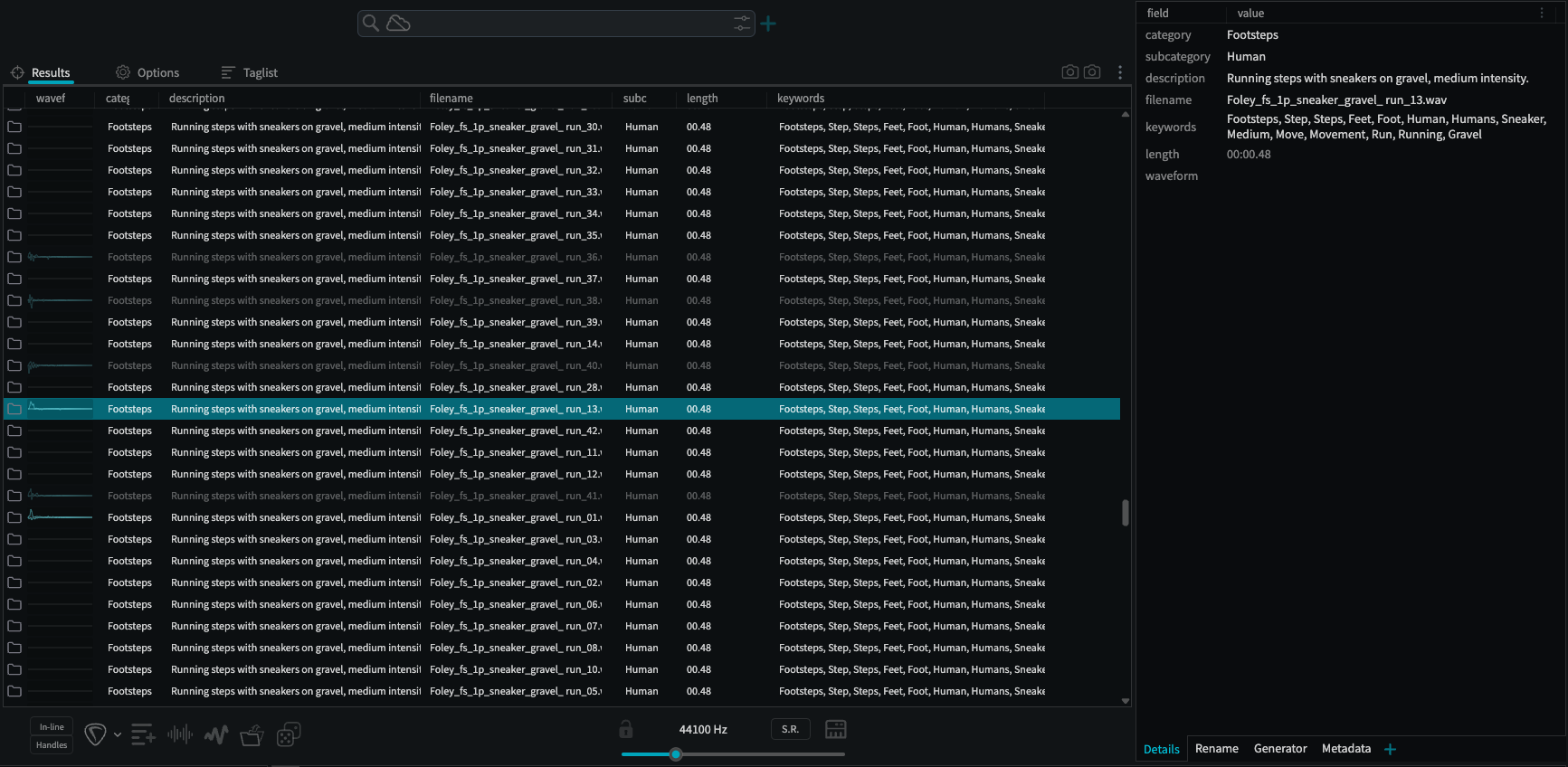Click folder icon for run_40 row
This screenshot has height=767, width=1568.
14,365
